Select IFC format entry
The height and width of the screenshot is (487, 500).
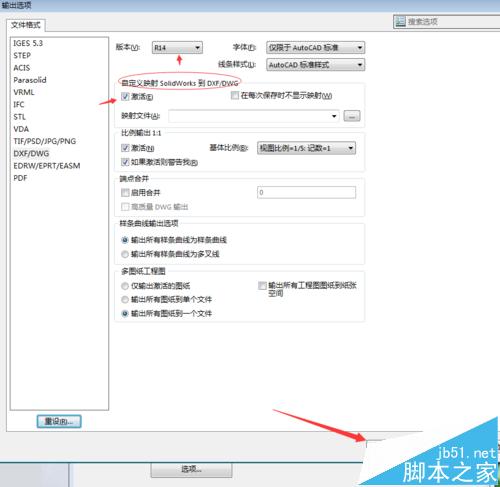(19, 105)
